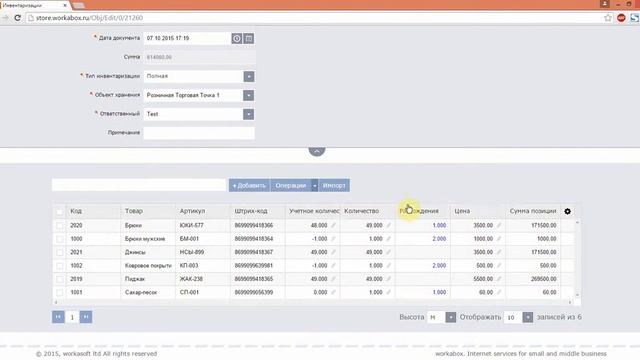
Task: Edit accounting quantity pencil in row 1001
Action: (x=333, y=292)
